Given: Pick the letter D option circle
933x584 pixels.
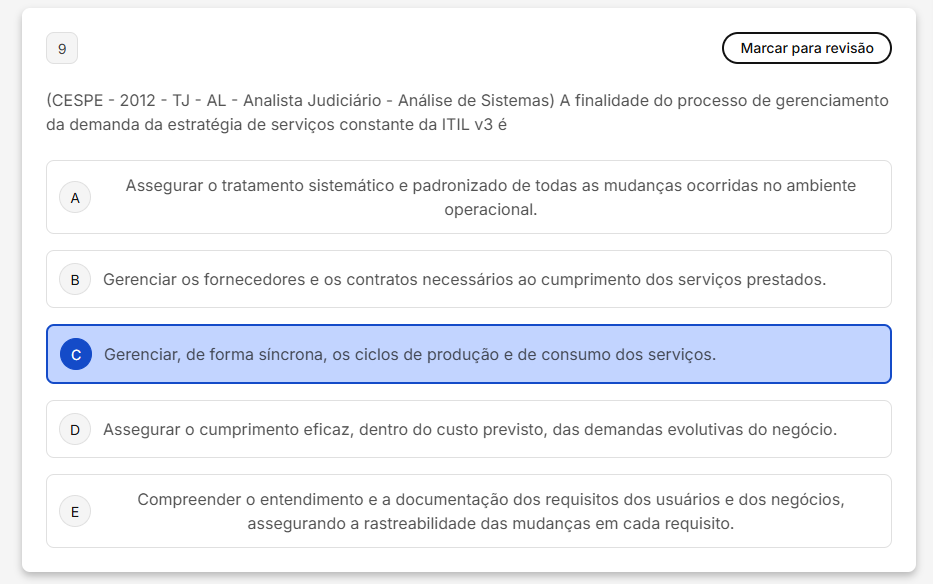Looking at the screenshot, I should coord(75,430).
